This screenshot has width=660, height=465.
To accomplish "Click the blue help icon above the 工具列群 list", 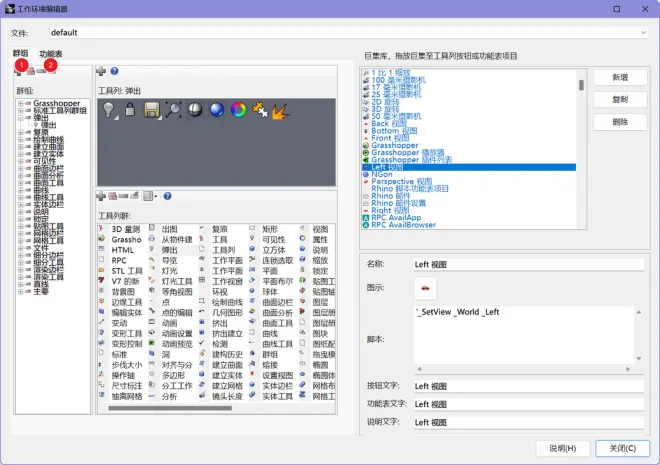I will tap(168, 196).
